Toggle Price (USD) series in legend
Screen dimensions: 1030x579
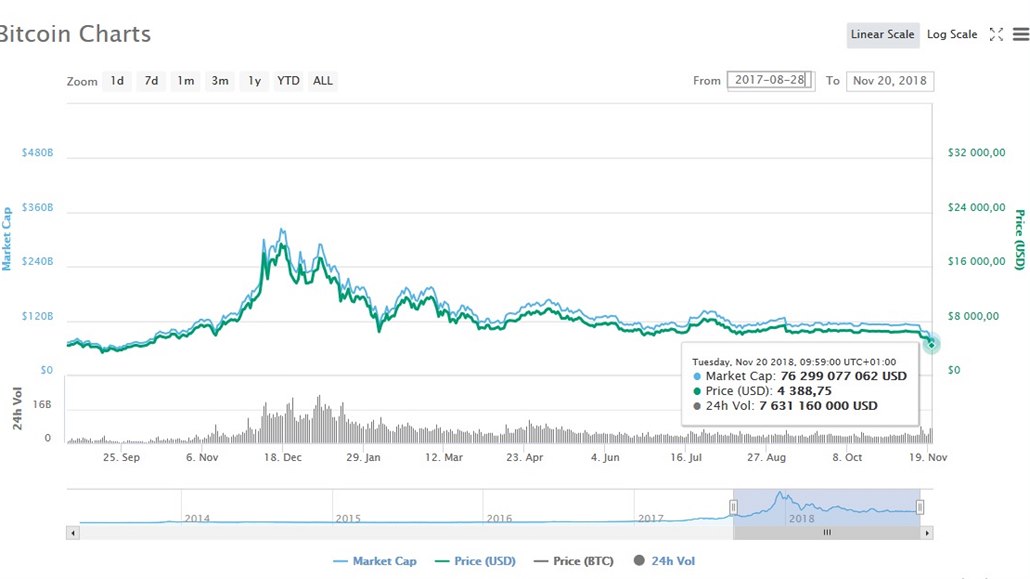pyautogui.click(x=475, y=561)
